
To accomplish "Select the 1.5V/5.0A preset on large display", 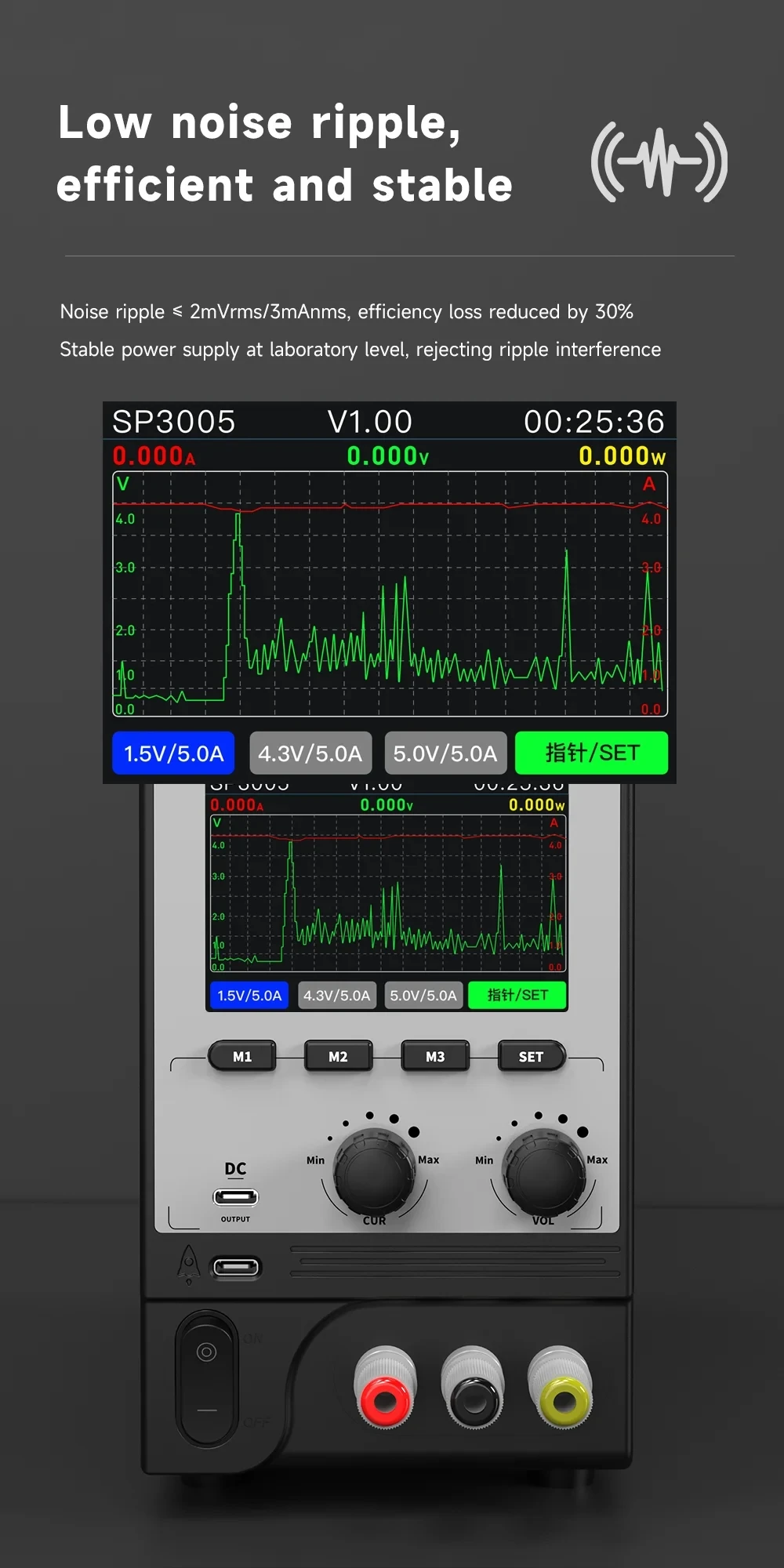I will pyautogui.click(x=173, y=753).
